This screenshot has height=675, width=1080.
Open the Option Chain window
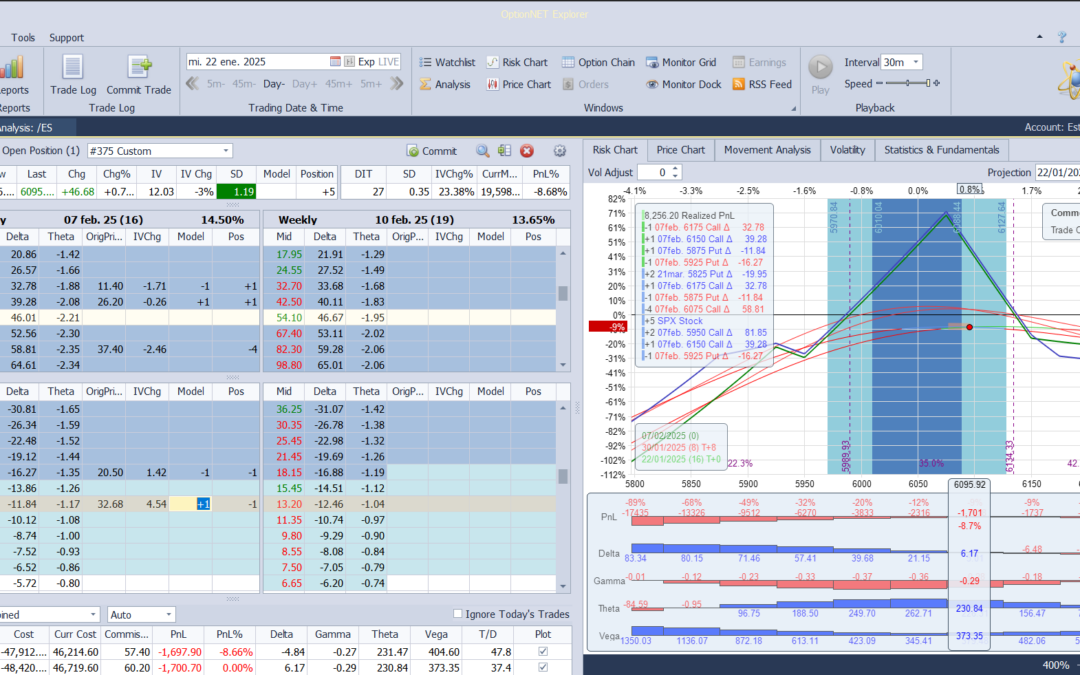pyautogui.click(x=598, y=62)
